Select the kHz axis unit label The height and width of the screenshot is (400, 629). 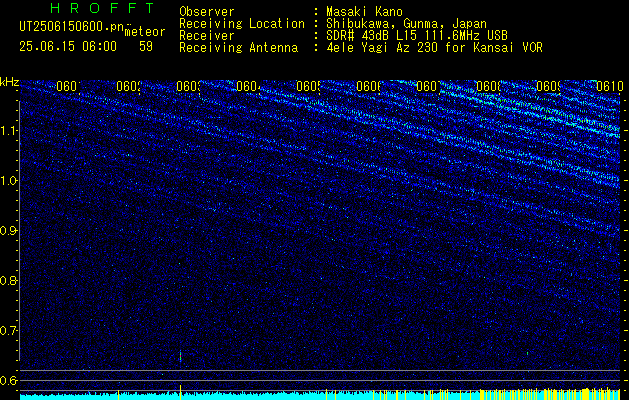pos(10,82)
